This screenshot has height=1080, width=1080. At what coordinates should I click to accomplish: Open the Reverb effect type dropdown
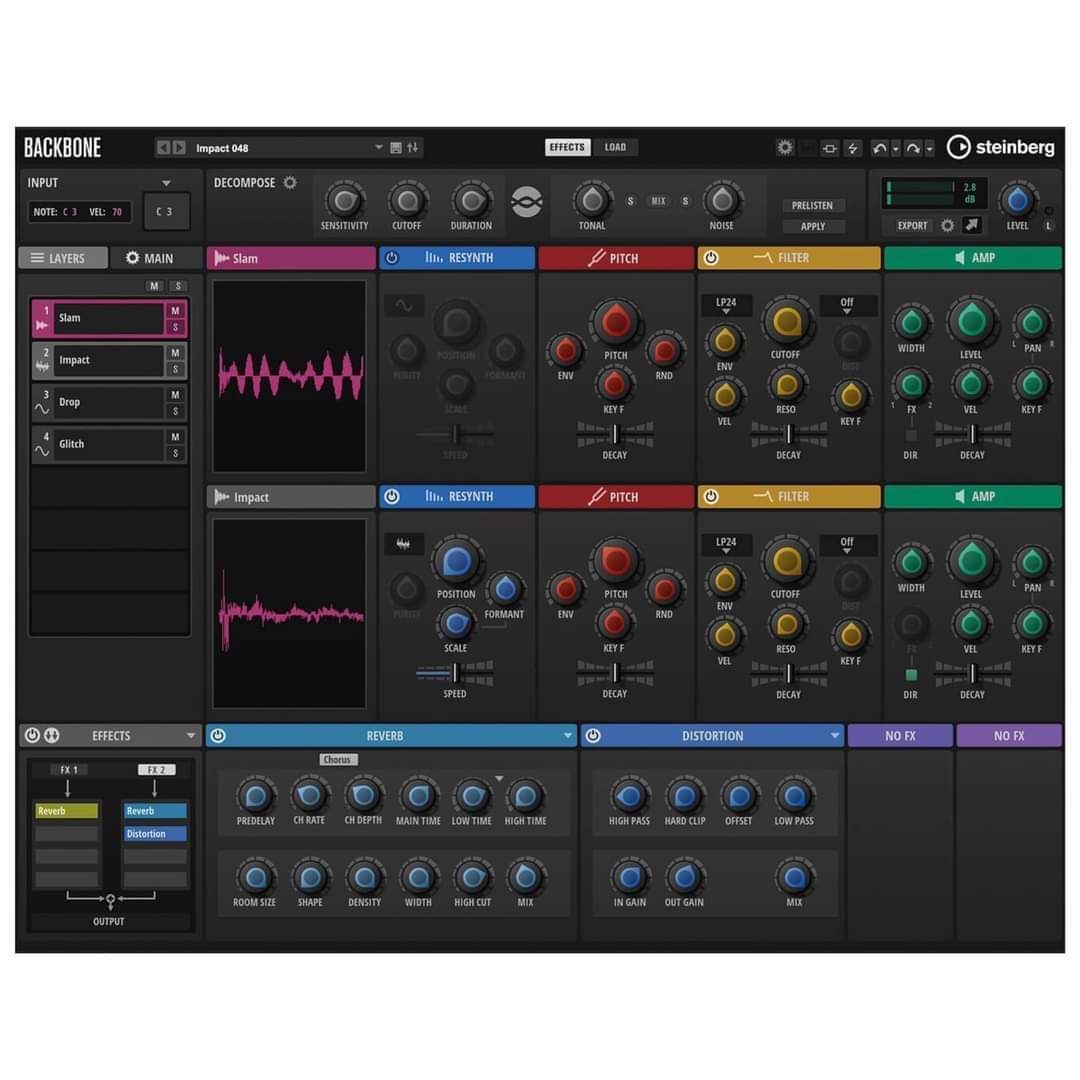click(x=568, y=736)
